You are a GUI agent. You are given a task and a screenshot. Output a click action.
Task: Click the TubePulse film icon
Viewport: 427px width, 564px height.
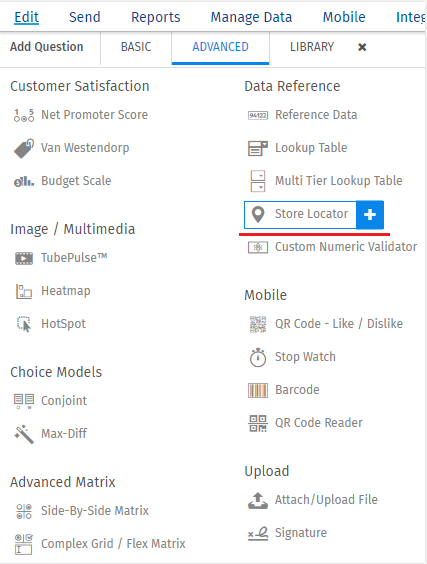point(24,258)
